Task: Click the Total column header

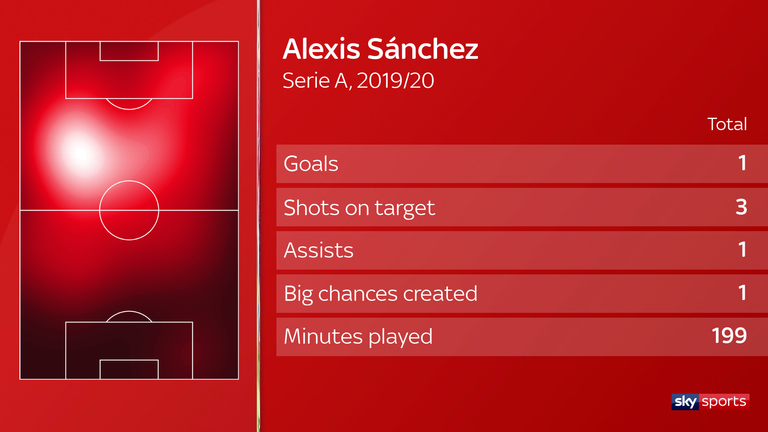Action: [727, 124]
